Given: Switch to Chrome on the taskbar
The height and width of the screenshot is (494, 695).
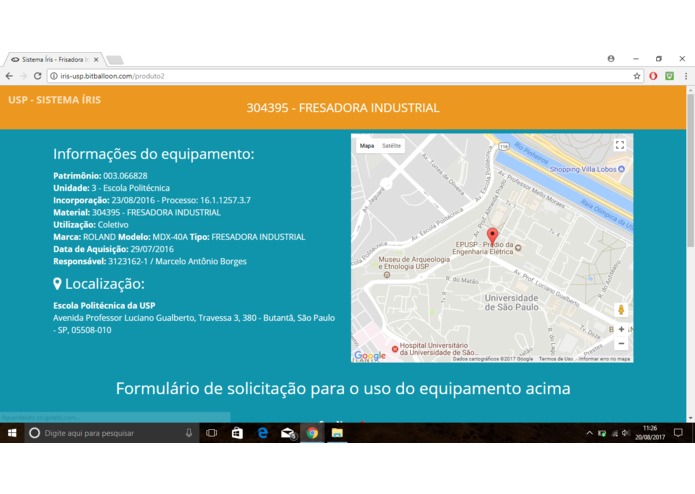Looking at the screenshot, I should (x=312, y=433).
